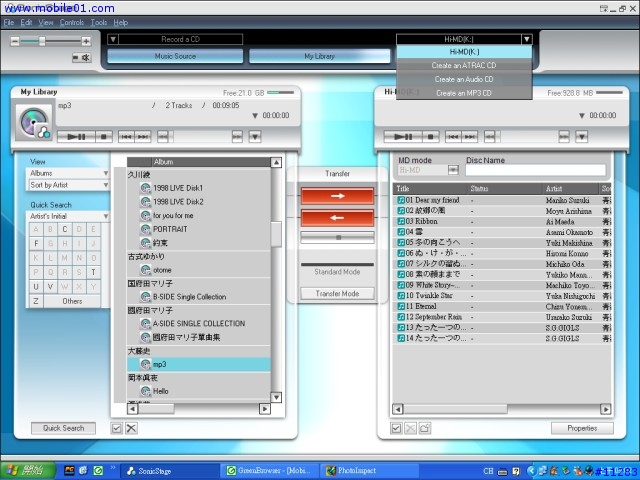Image resolution: width=640 pixels, height=480 pixels.
Task: Choose Hi-MD(K:) in the device list
Action: tap(464, 52)
